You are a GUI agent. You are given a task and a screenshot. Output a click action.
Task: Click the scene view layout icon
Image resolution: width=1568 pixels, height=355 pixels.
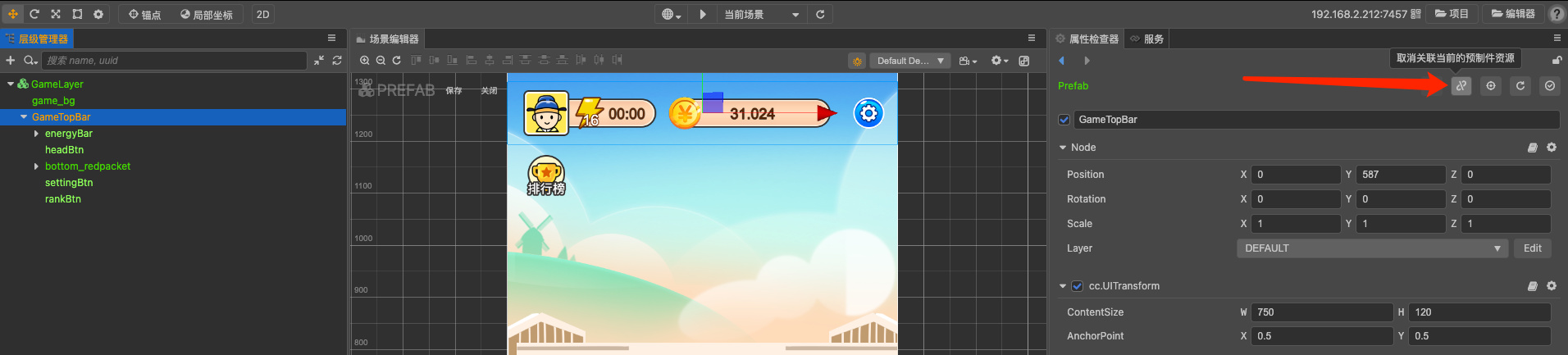click(1024, 61)
